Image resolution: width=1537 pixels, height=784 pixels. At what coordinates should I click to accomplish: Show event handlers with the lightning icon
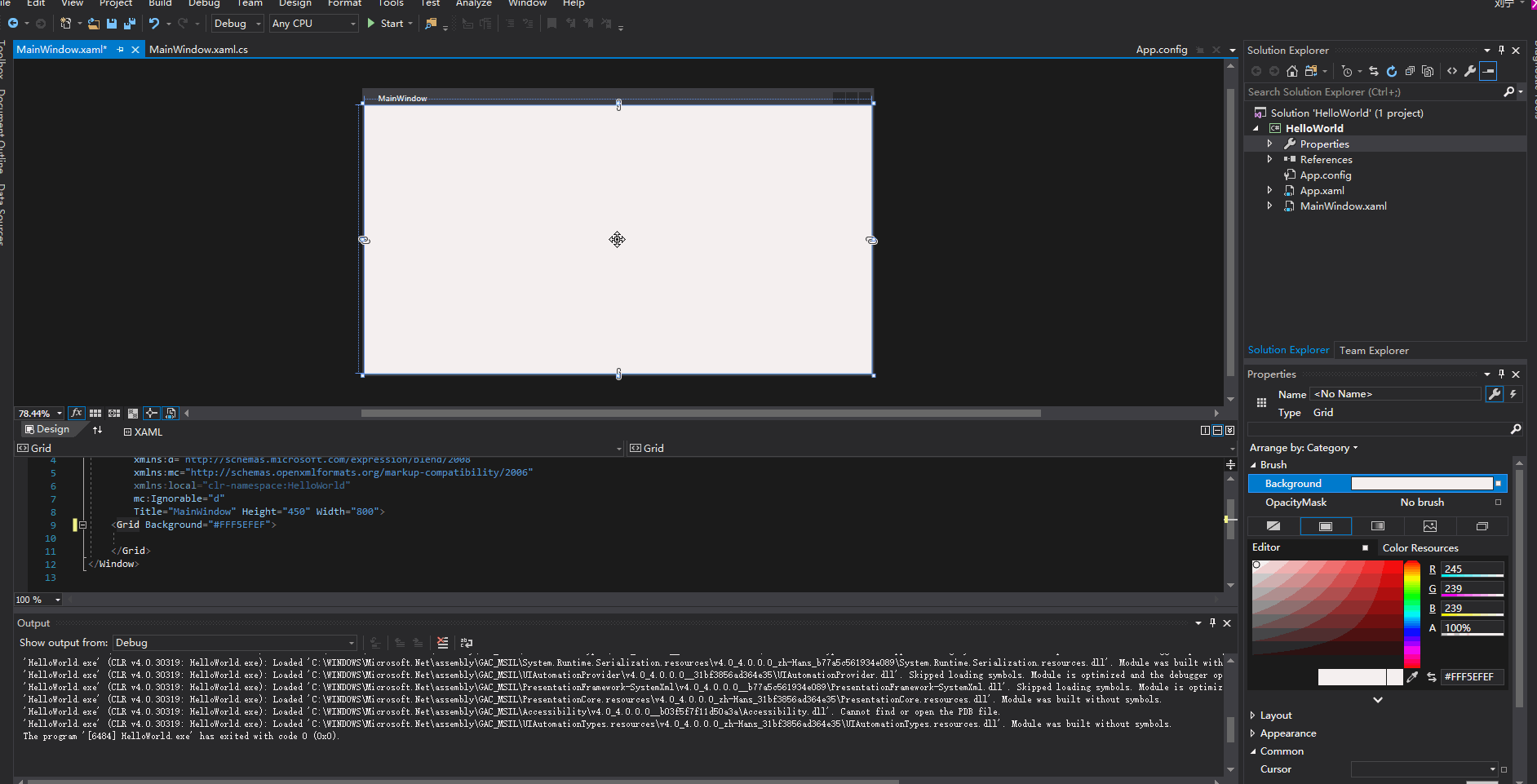tap(1513, 394)
